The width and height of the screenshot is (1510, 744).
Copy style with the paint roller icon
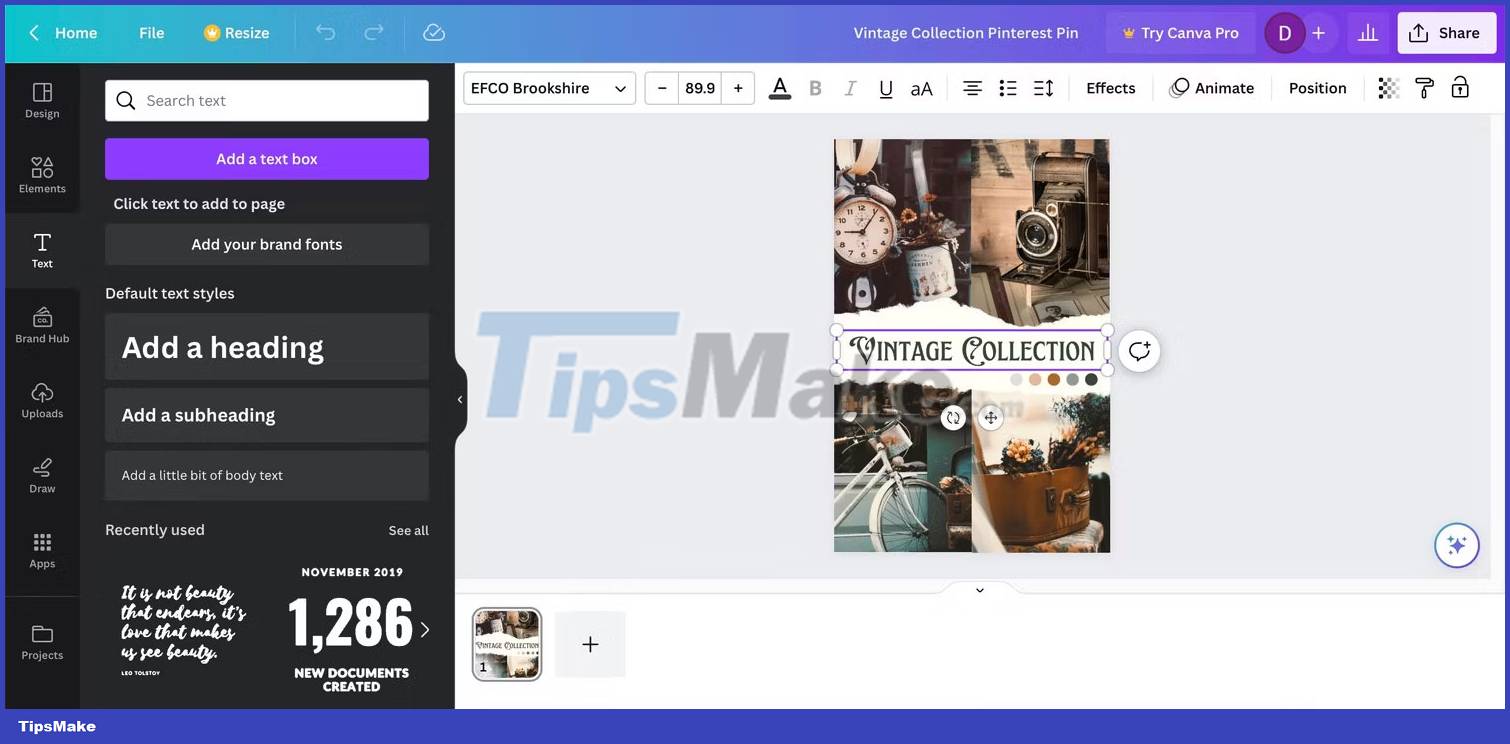pyautogui.click(x=1423, y=87)
